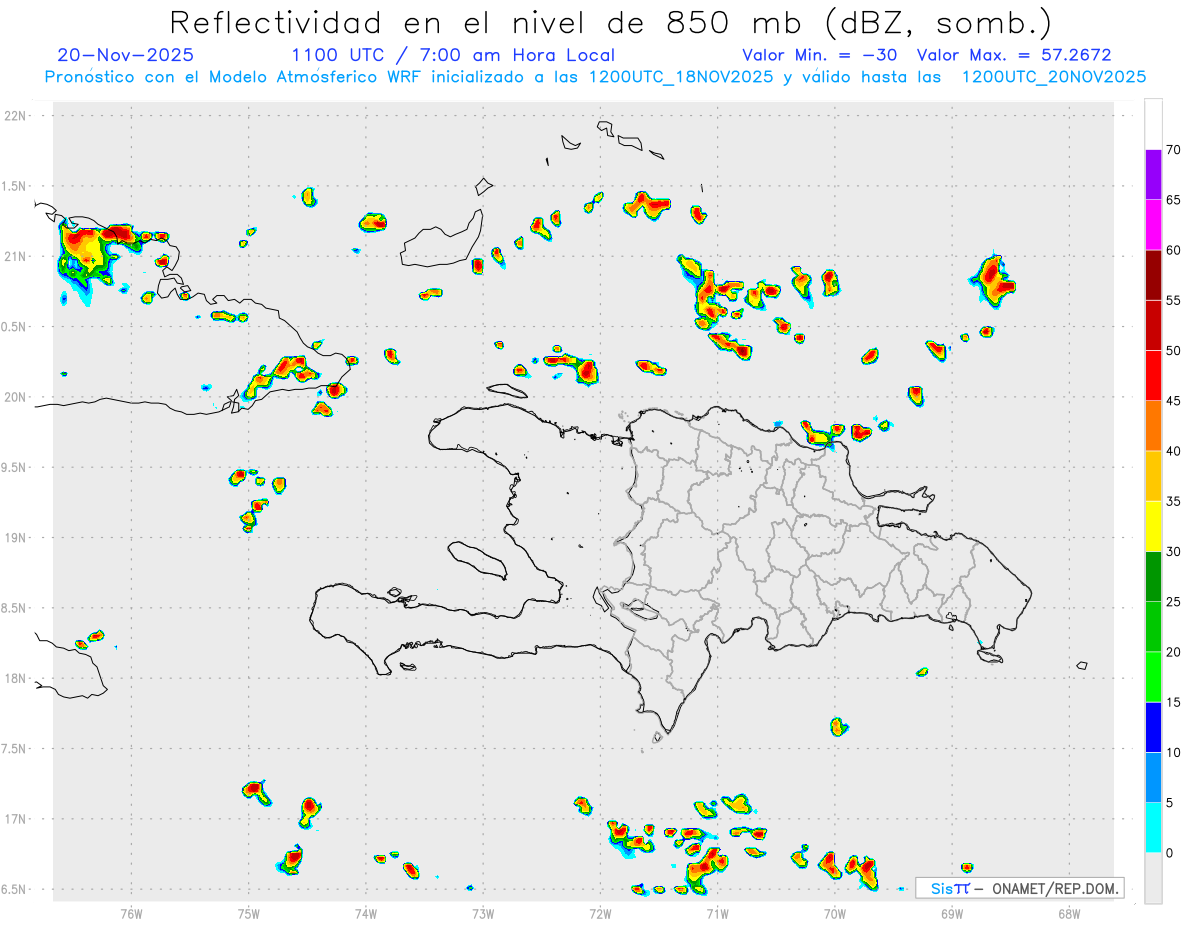This screenshot has width=1200, height=927.
Task: Select the medium-green 20–25 dBZ legend band
Action: coord(1153,627)
